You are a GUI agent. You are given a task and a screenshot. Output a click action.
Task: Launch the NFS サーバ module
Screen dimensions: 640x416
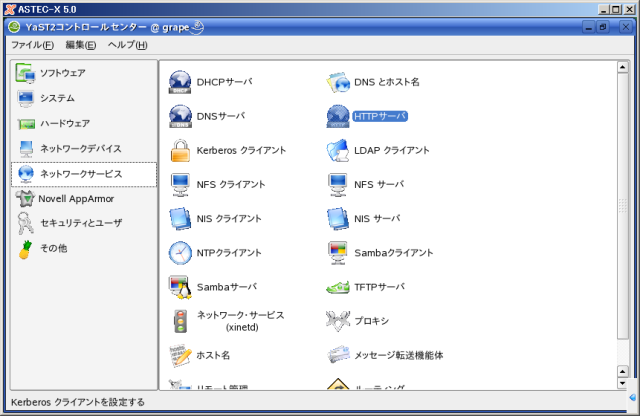[337, 184]
